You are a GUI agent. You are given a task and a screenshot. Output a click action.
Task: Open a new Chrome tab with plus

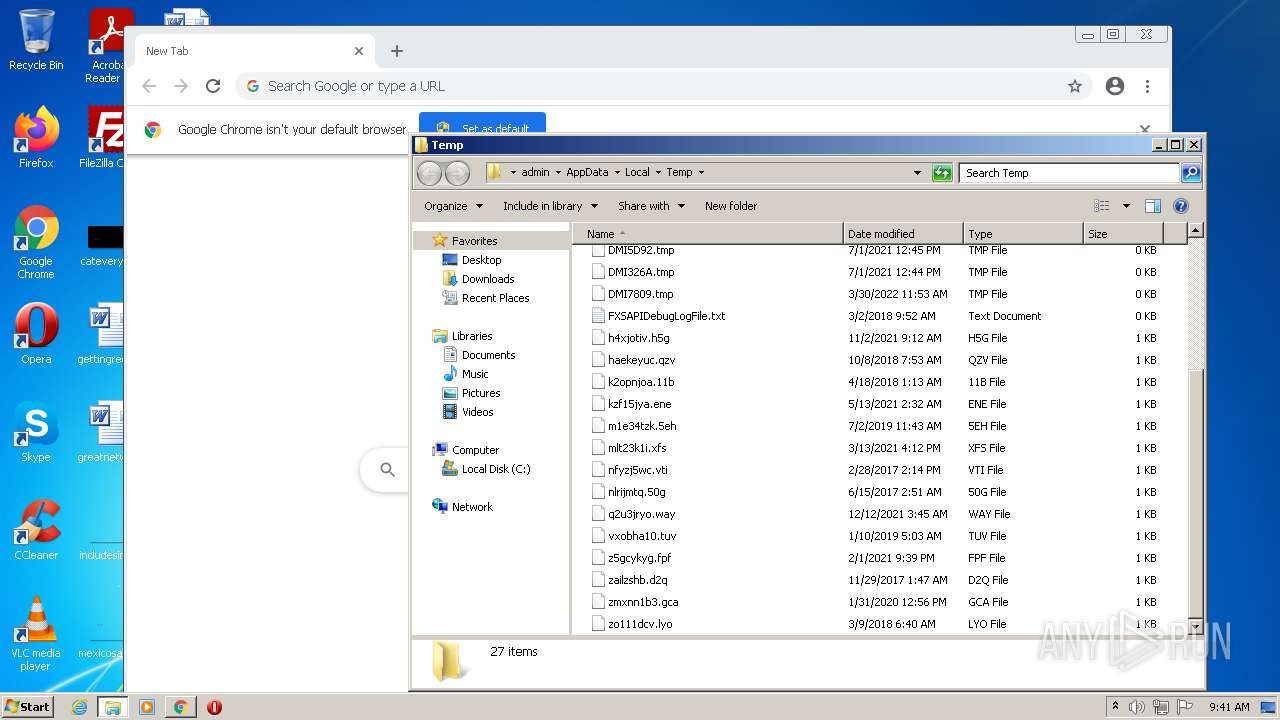pos(397,51)
